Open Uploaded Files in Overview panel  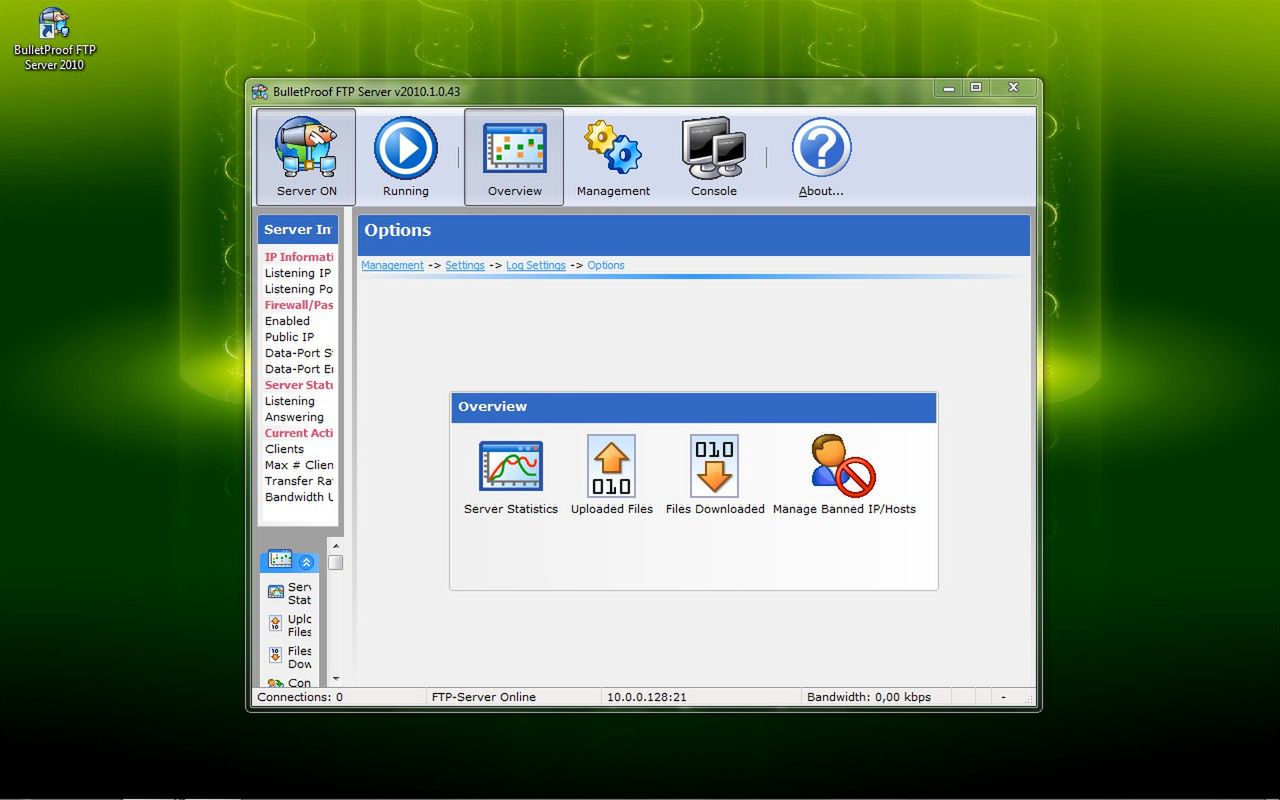[612, 476]
